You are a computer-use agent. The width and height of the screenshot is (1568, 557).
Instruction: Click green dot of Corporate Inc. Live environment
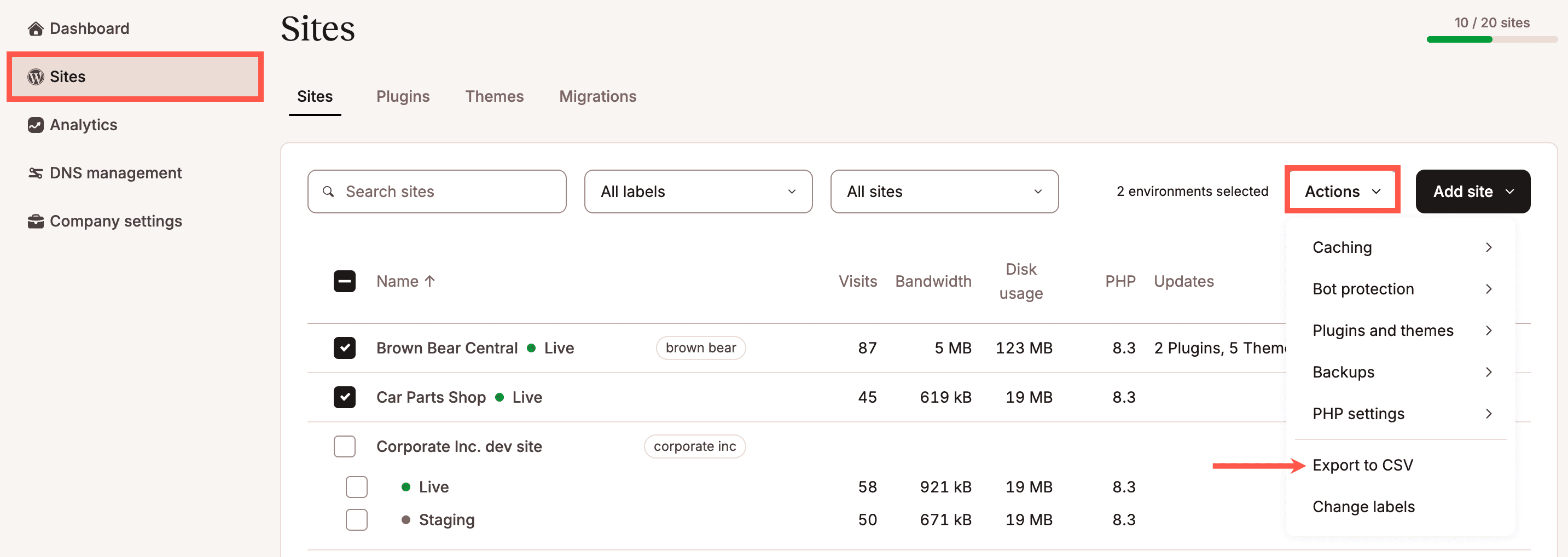coord(405,487)
